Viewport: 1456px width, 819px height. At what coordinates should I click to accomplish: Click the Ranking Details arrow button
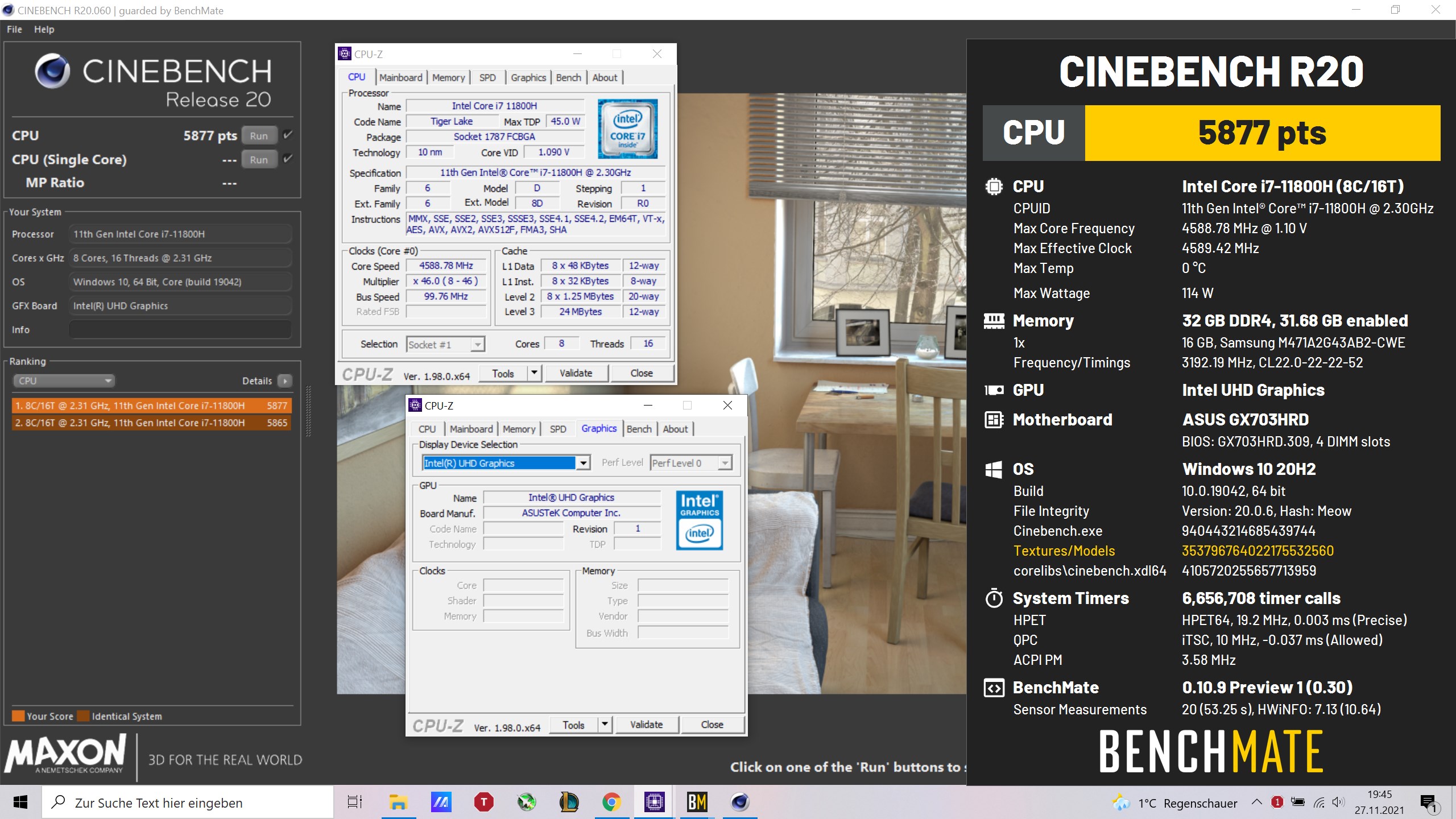coord(285,380)
